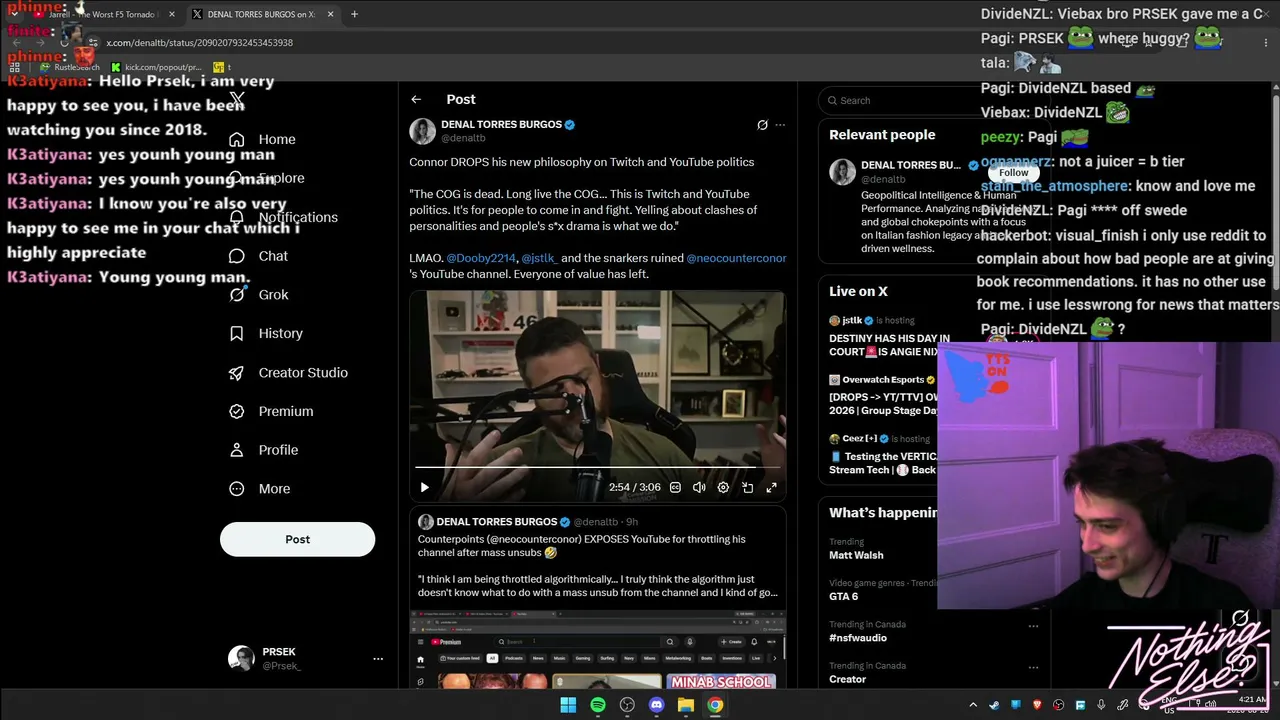This screenshot has width=1280, height=720.
Task: Click the Post compose button
Action: coord(297,539)
